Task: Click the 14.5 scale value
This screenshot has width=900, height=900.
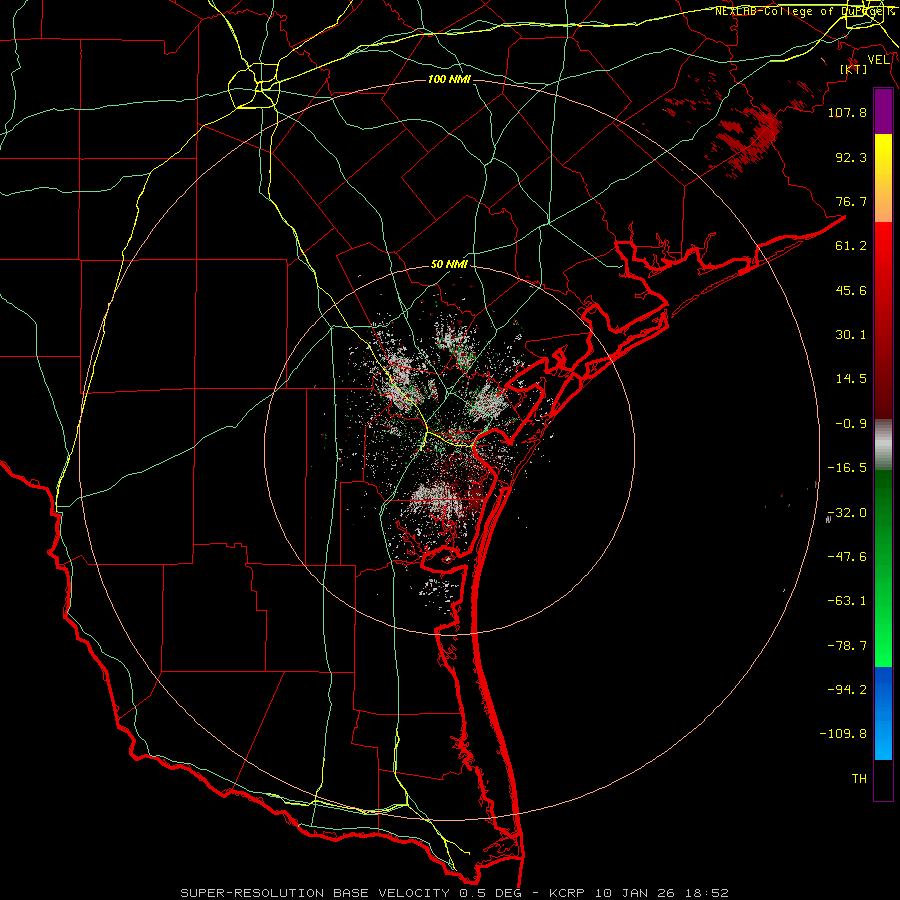Action: point(851,379)
